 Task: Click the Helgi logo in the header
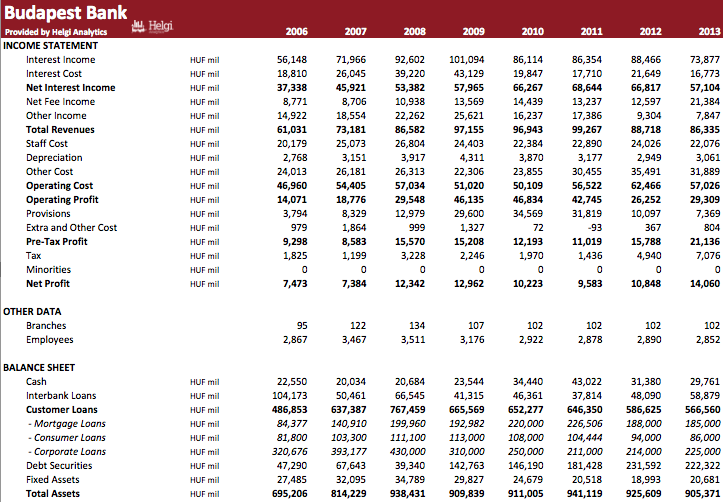coord(152,26)
